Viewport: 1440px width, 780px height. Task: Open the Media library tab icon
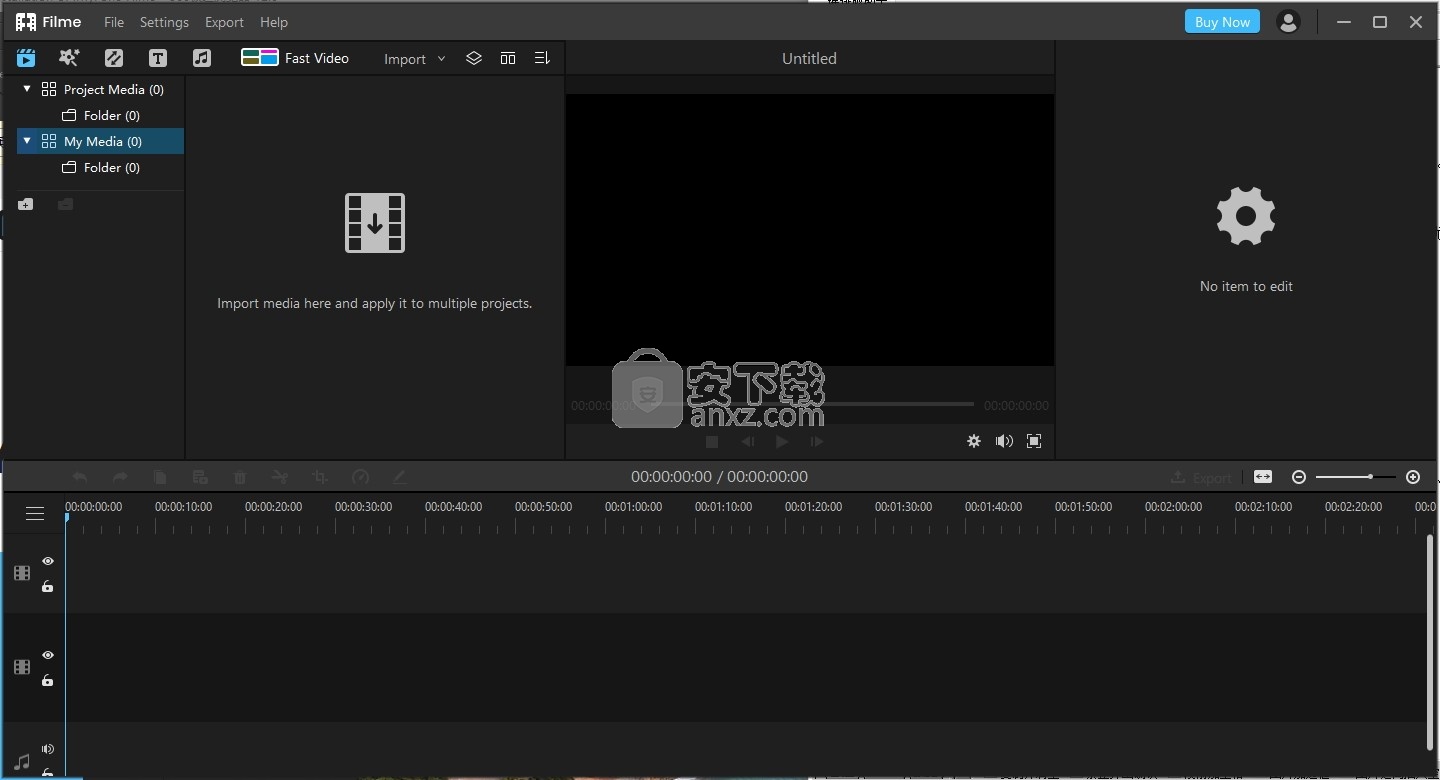click(26, 58)
